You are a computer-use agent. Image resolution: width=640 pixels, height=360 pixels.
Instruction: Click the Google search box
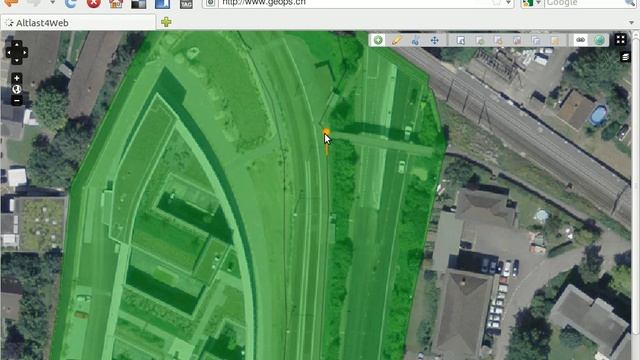(586, 3)
